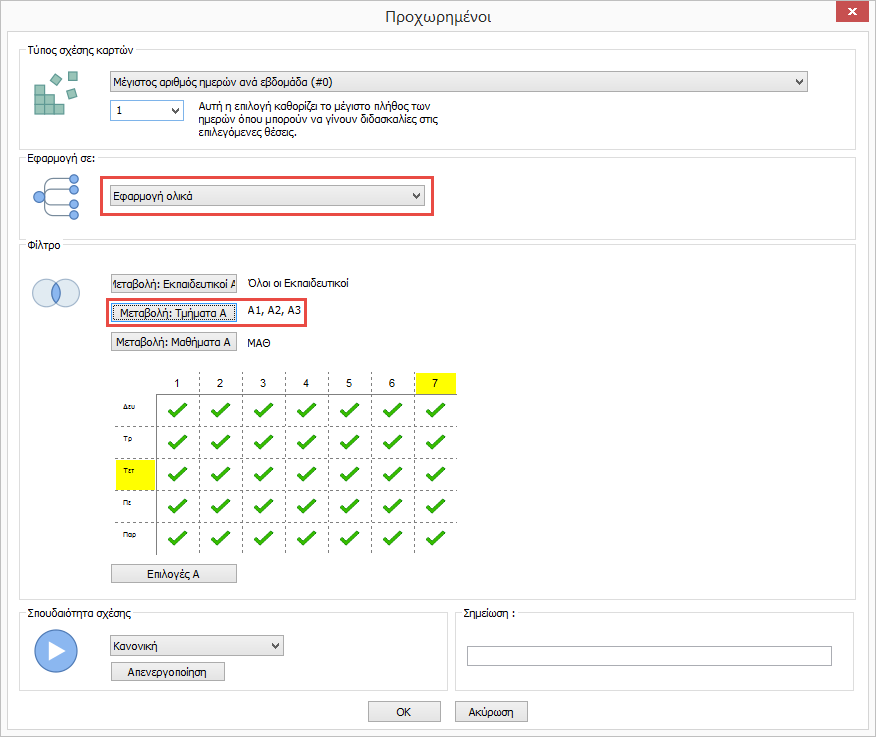Toggle the Παρ period 7 checkmark
Image resolution: width=876 pixels, height=737 pixels.
coord(435,538)
